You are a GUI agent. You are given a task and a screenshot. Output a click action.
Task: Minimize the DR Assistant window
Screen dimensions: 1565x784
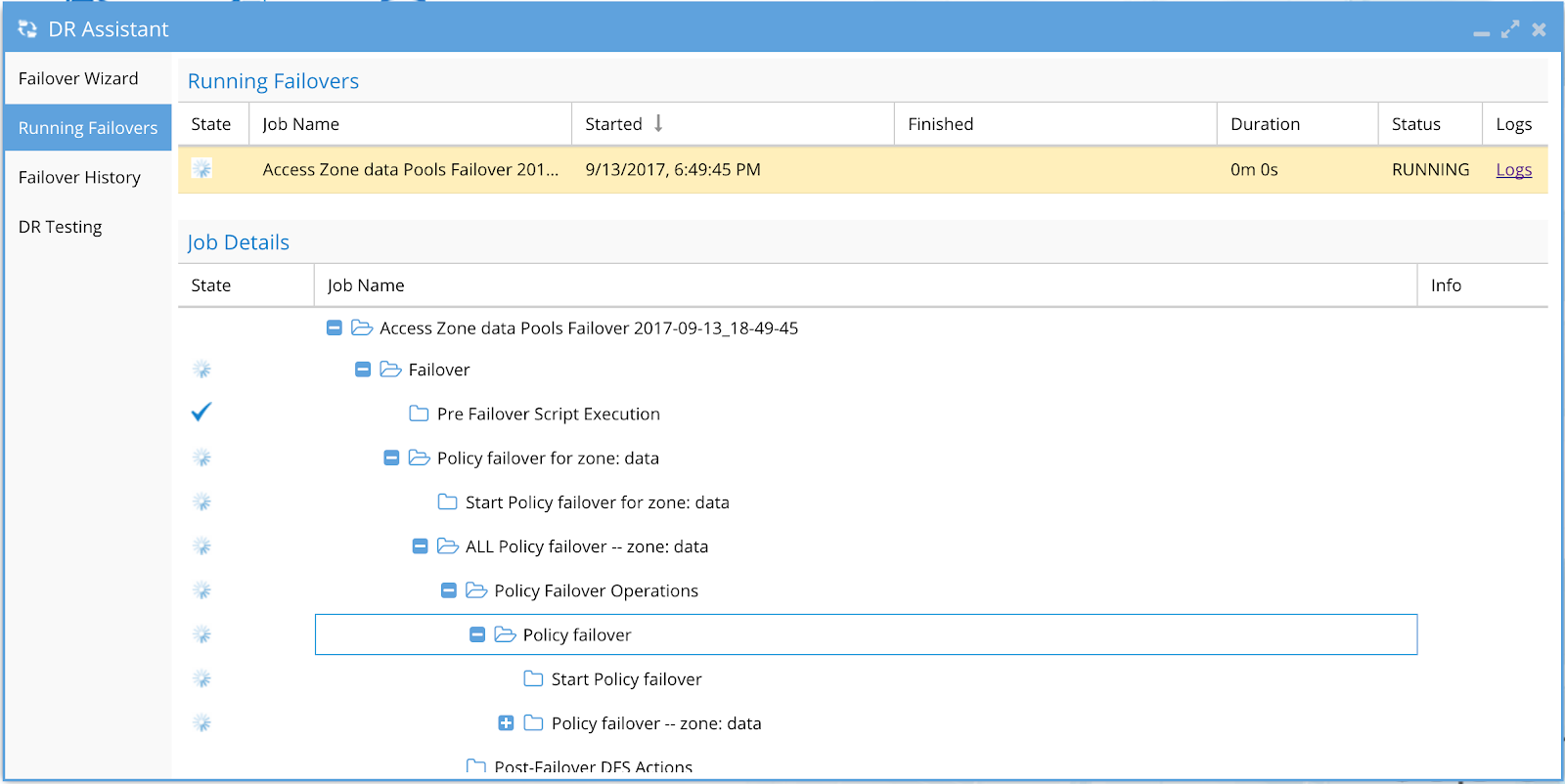pyautogui.click(x=1481, y=32)
